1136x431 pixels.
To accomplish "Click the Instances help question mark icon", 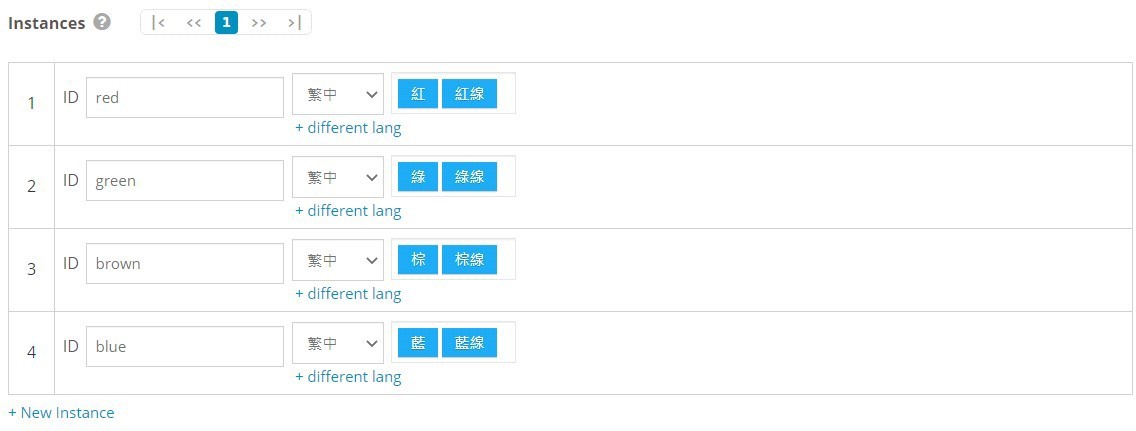I will click(x=102, y=22).
